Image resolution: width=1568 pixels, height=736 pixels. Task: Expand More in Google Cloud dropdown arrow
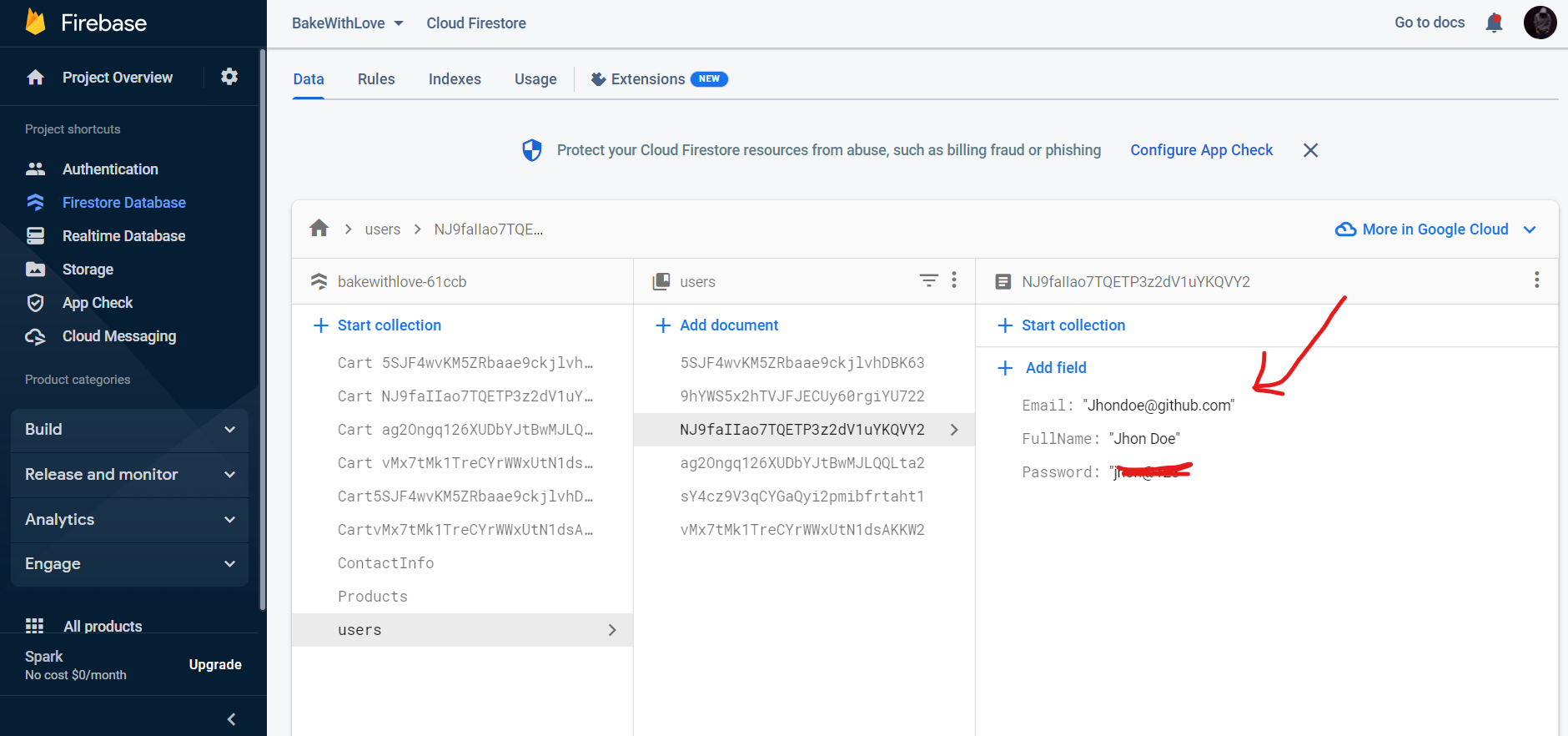click(1530, 229)
